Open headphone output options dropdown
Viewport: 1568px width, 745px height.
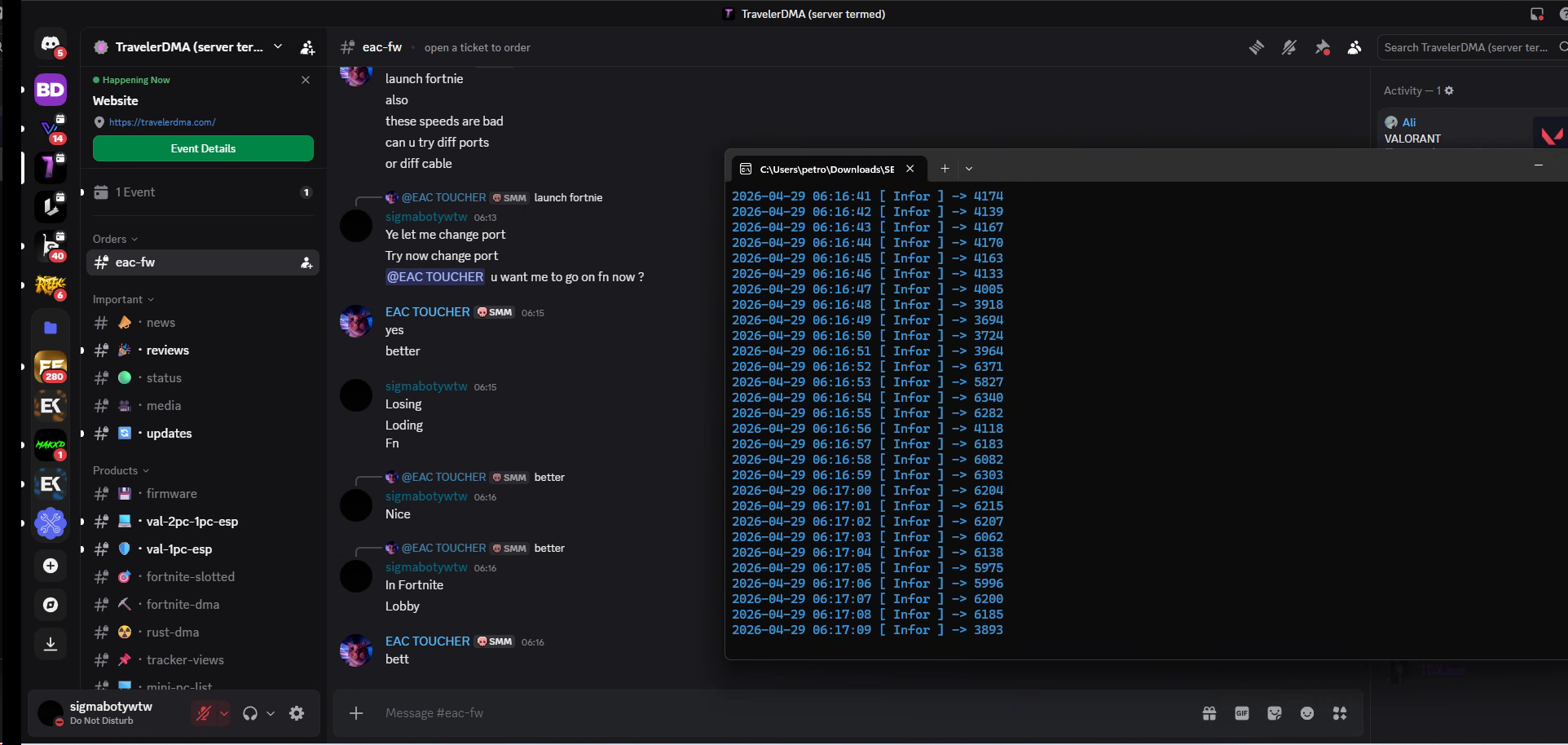[271, 713]
